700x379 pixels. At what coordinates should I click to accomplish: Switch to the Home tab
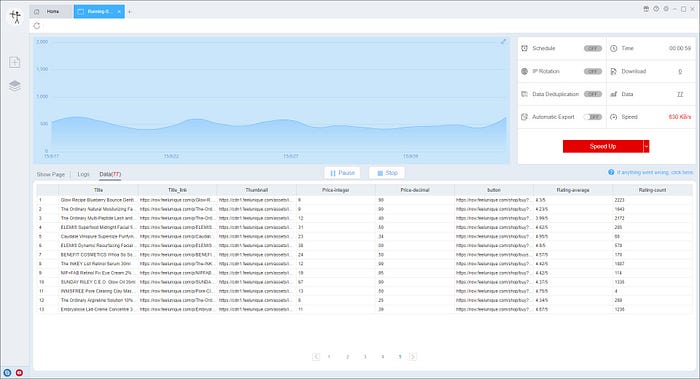coord(51,12)
